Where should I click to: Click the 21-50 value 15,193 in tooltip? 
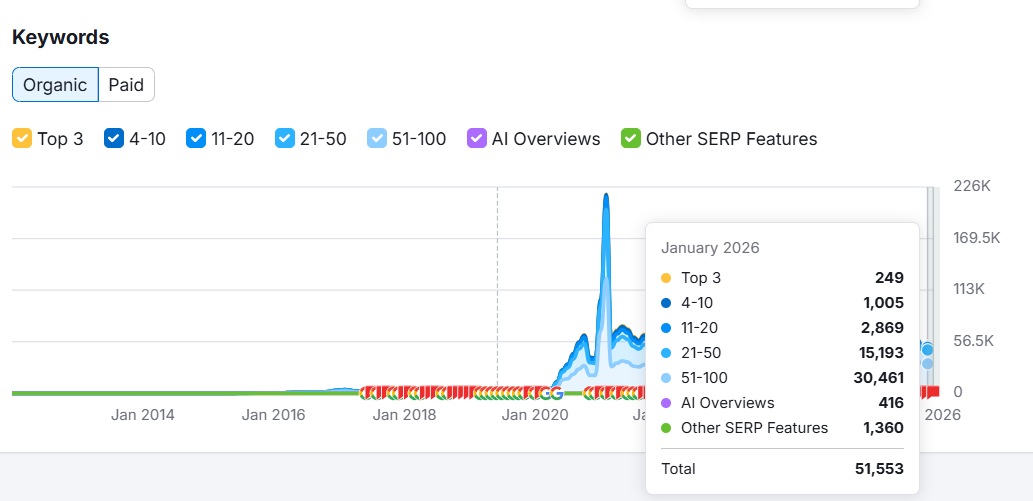point(881,353)
